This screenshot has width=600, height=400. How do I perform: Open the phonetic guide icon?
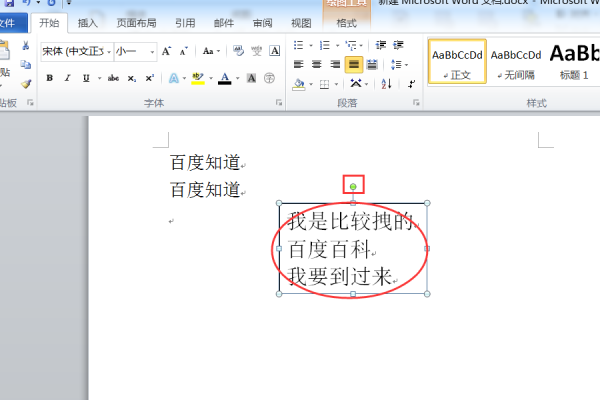point(256,51)
